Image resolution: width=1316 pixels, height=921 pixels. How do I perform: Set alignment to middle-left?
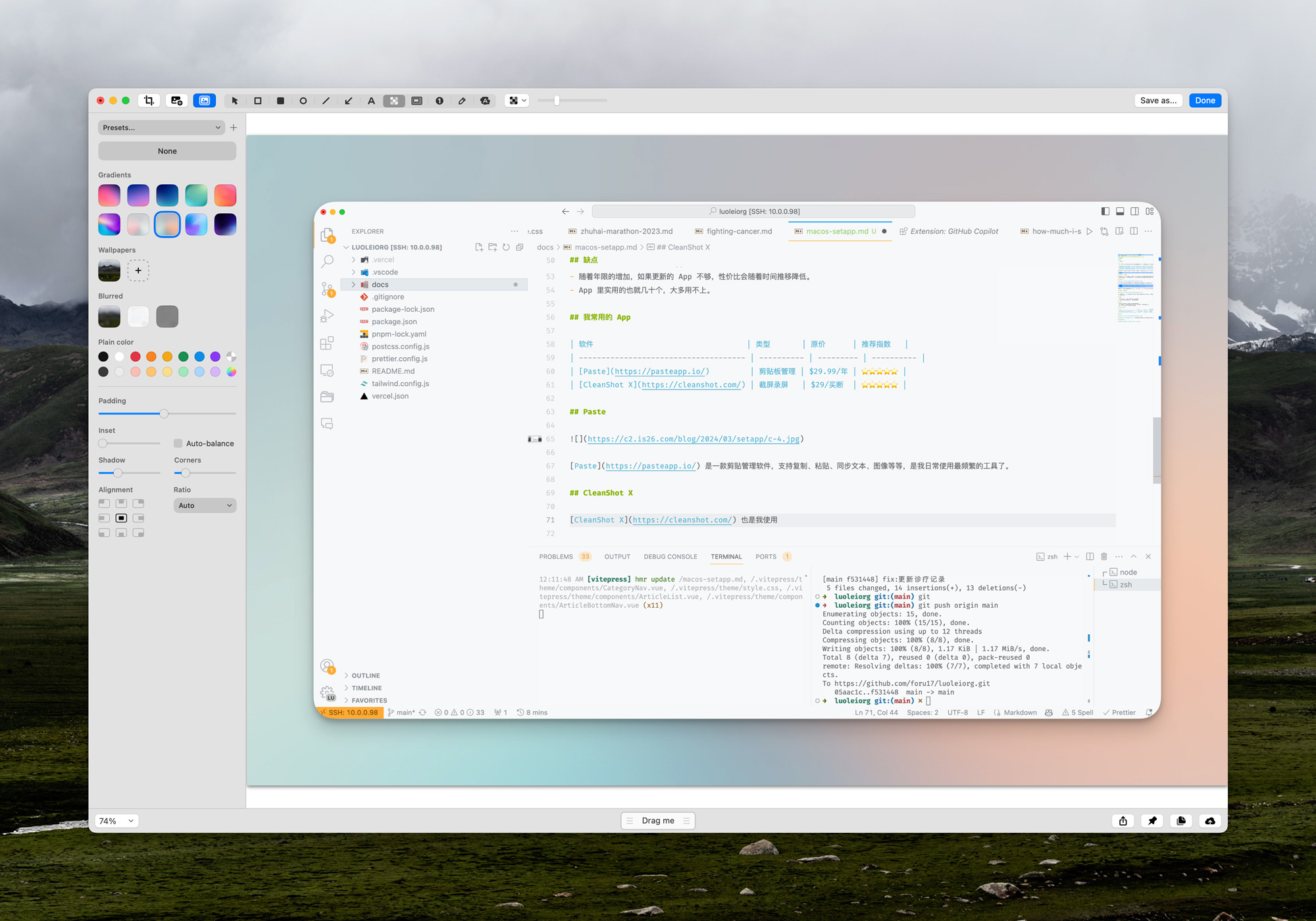coord(104,518)
